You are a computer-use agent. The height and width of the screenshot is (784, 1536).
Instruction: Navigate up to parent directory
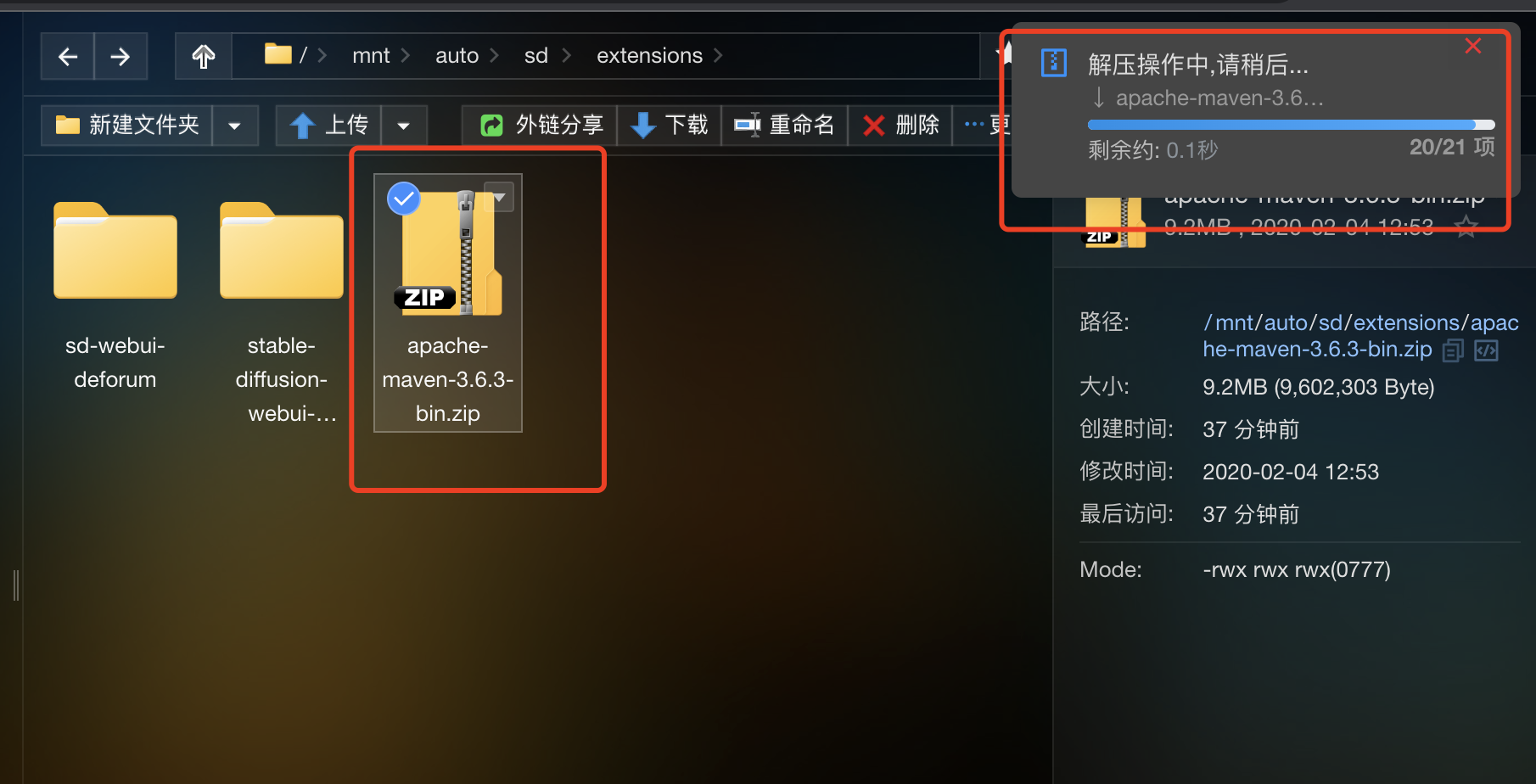(204, 56)
